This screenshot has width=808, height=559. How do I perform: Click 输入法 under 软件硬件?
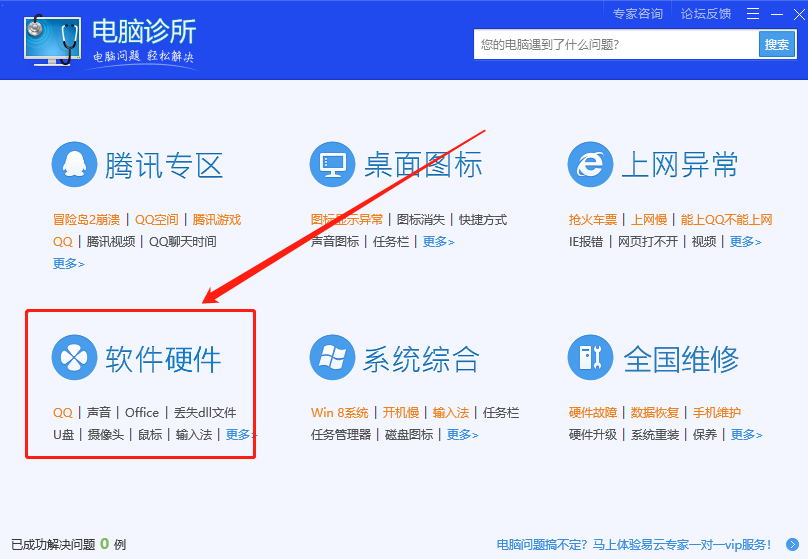pyautogui.click(x=194, y=434)
